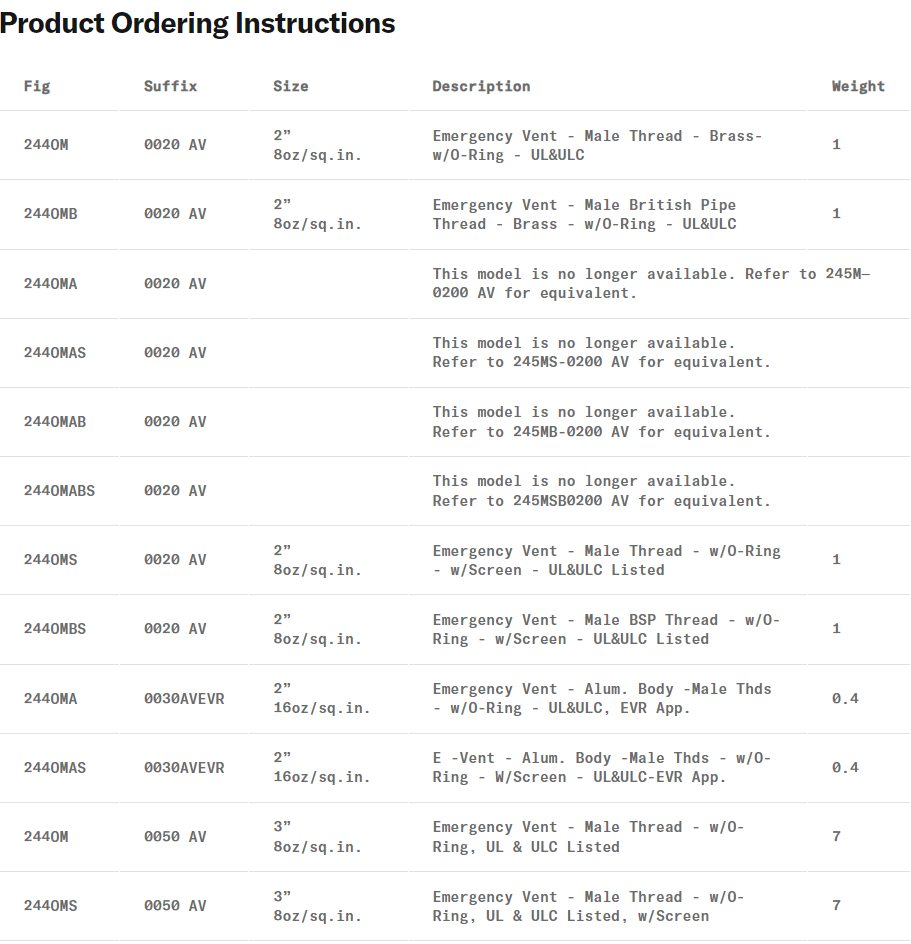
Task: Click the weight 0.4 in the 244OMA row
Action: pos(845,699)
